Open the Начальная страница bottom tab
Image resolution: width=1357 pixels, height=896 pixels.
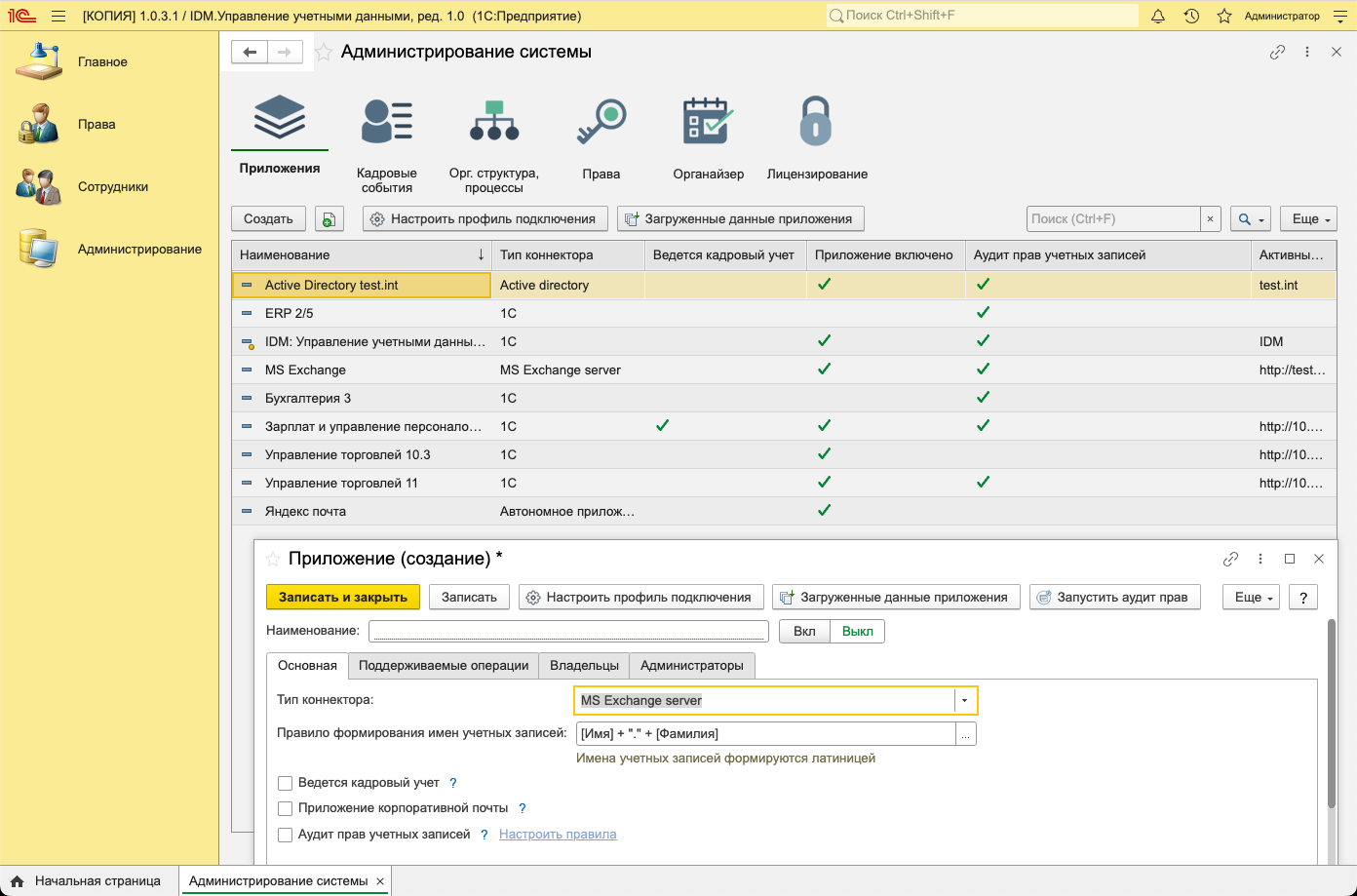coord(89,881)
